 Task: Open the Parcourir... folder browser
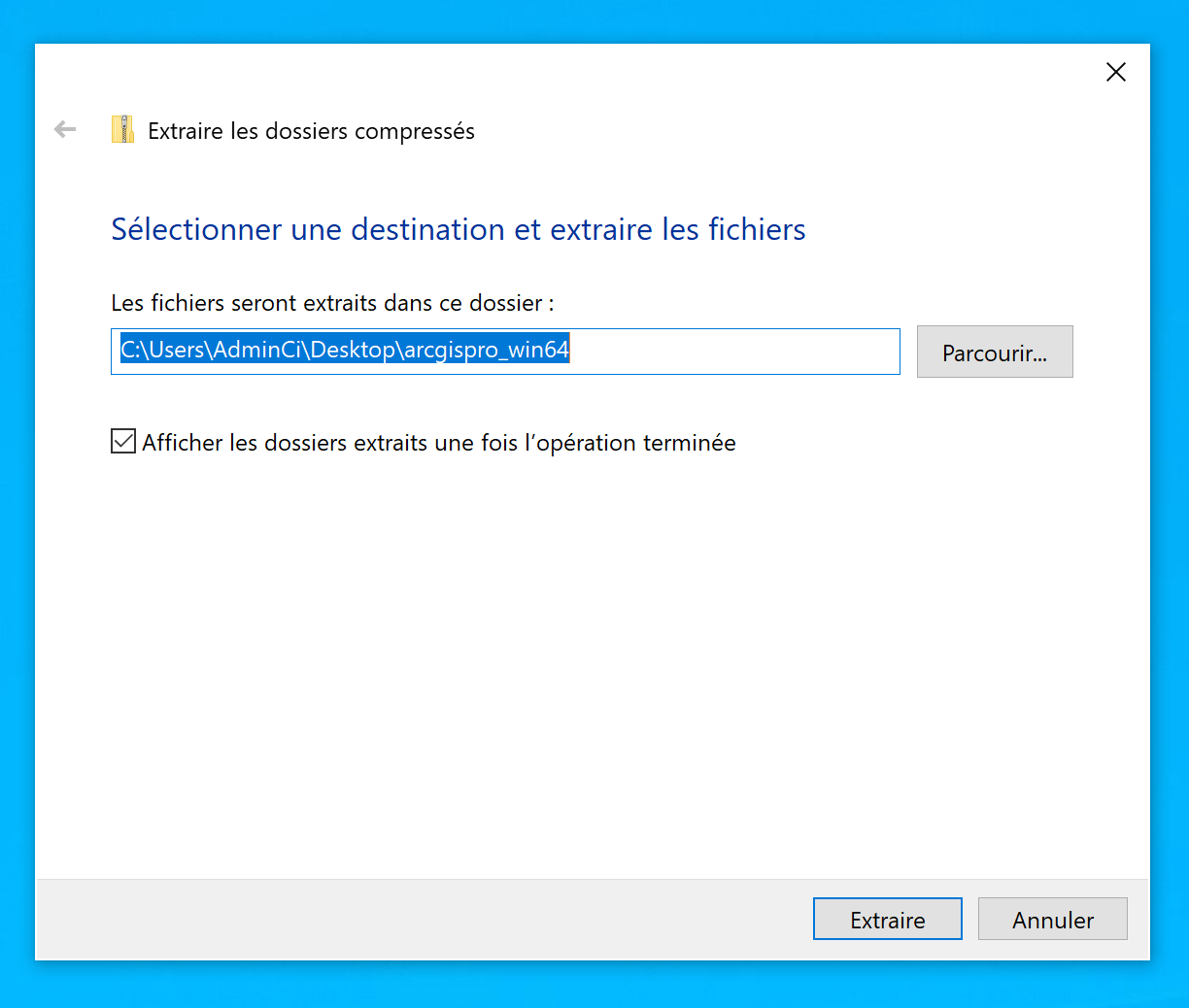(x=994, y=352)
